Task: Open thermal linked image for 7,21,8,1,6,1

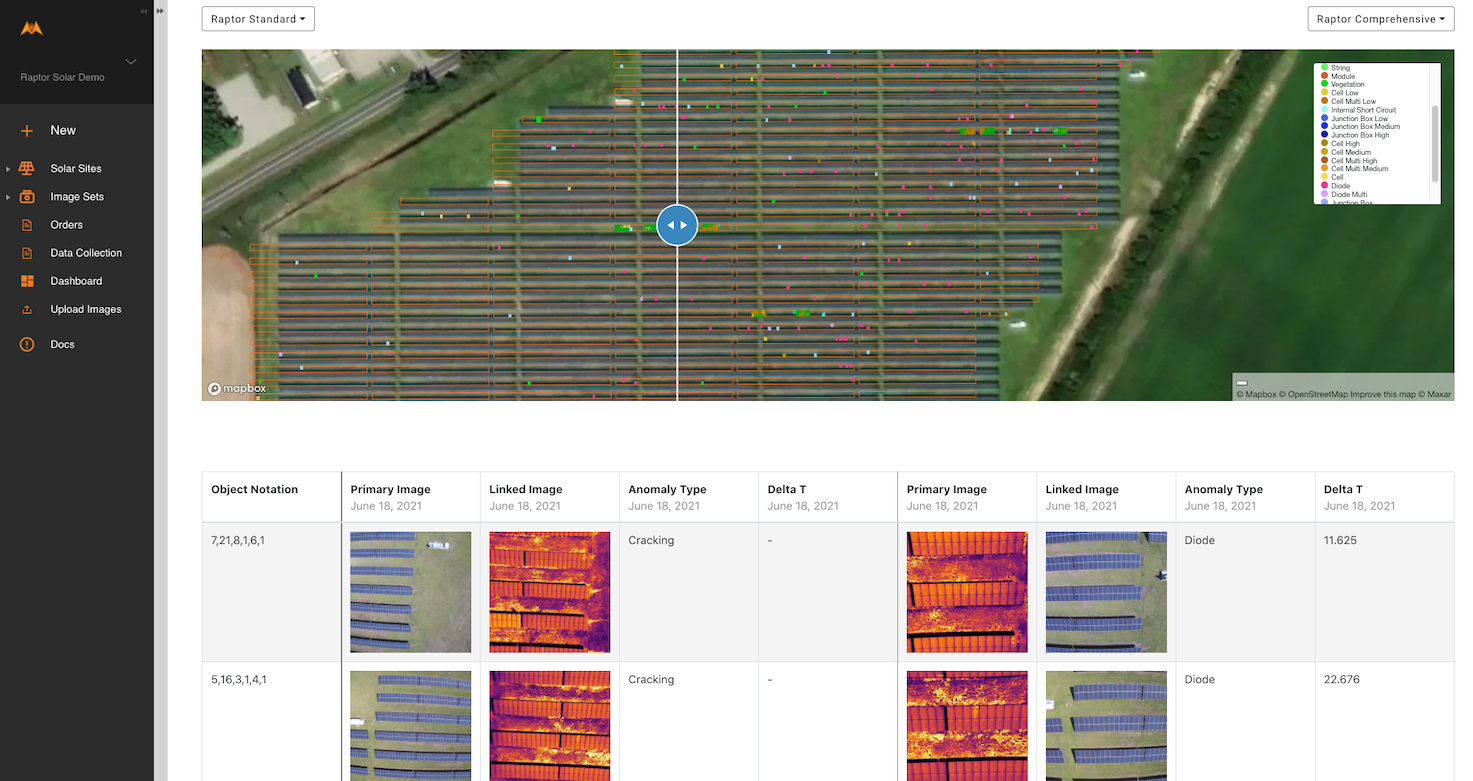Action: pos(549,592)
